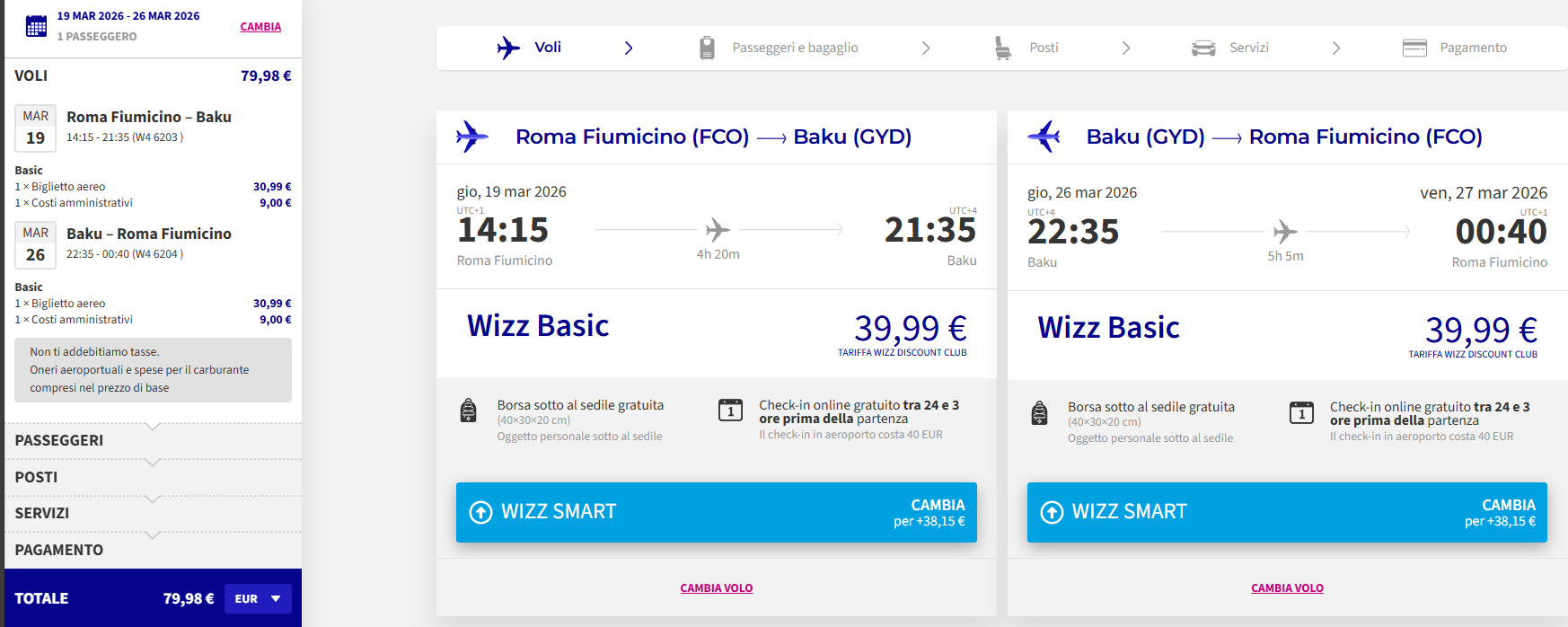This screenshot has width=1568, height=627.
Task: Switch to the Pagamento step
Action: (x=1473, y=48)
